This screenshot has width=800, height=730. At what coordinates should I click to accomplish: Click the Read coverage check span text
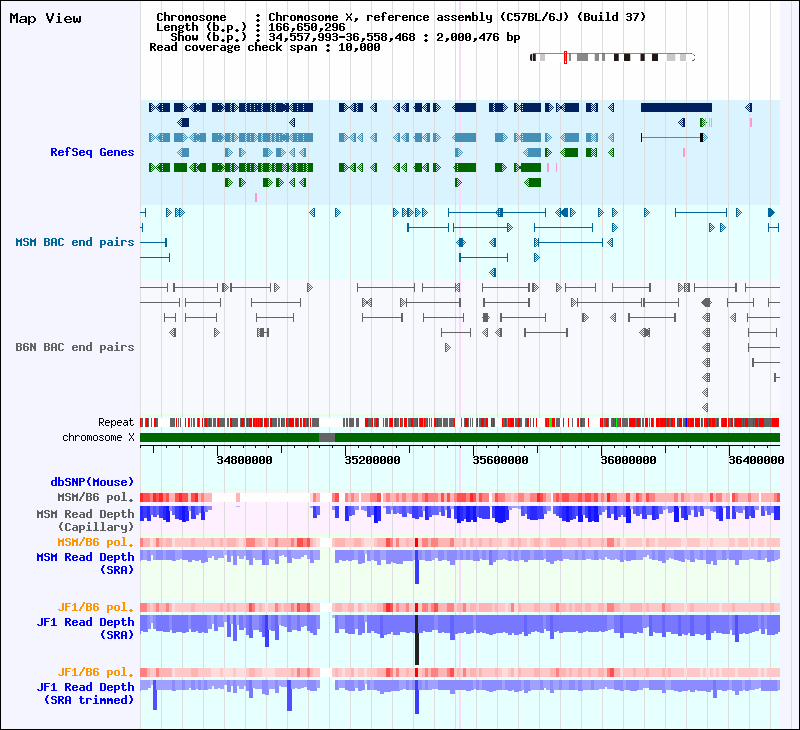(265, 47)
